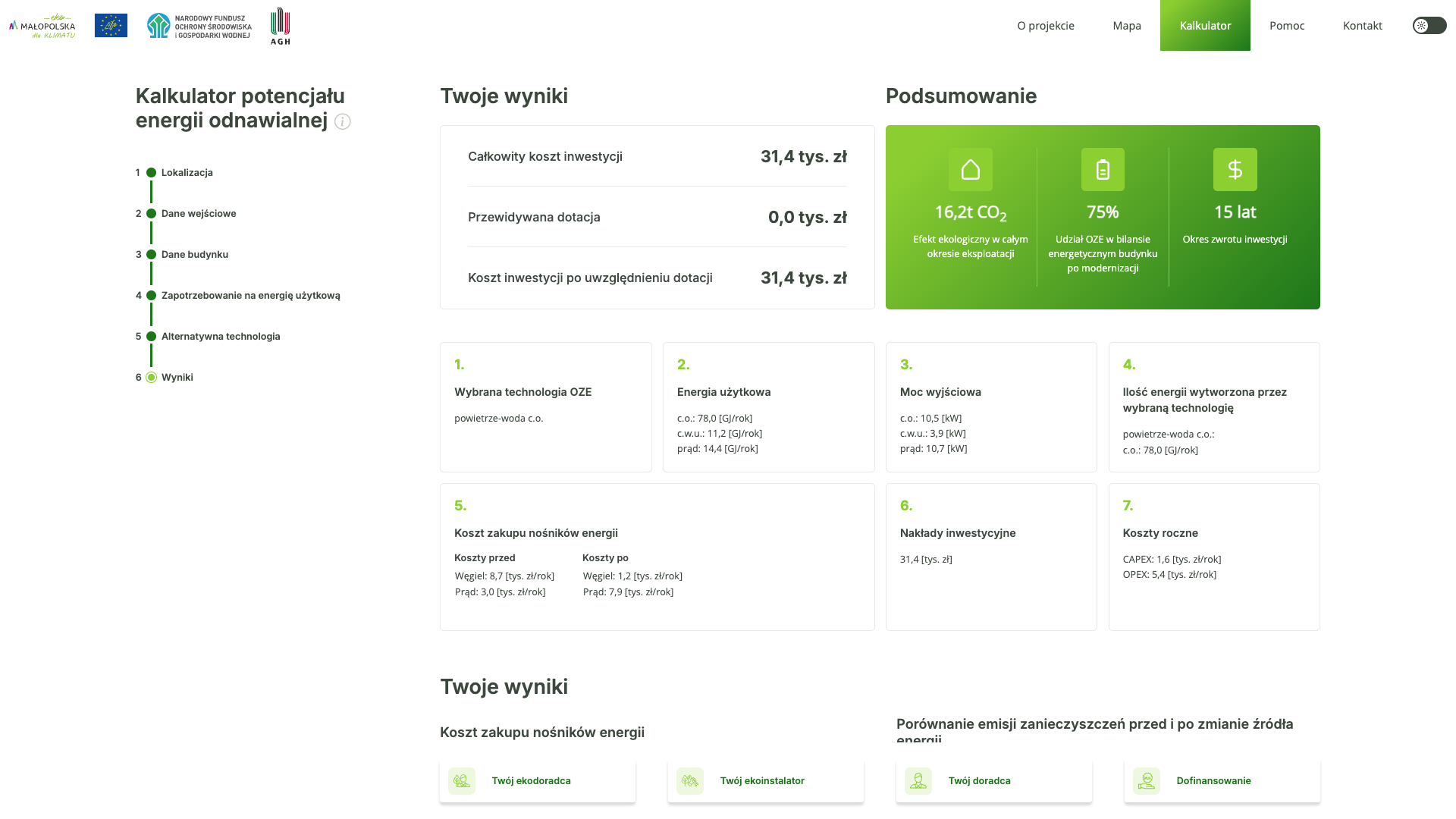Open the Twój ekodoradca button
The width and height of the screenshot is (1456, 819).
(538, 781)
